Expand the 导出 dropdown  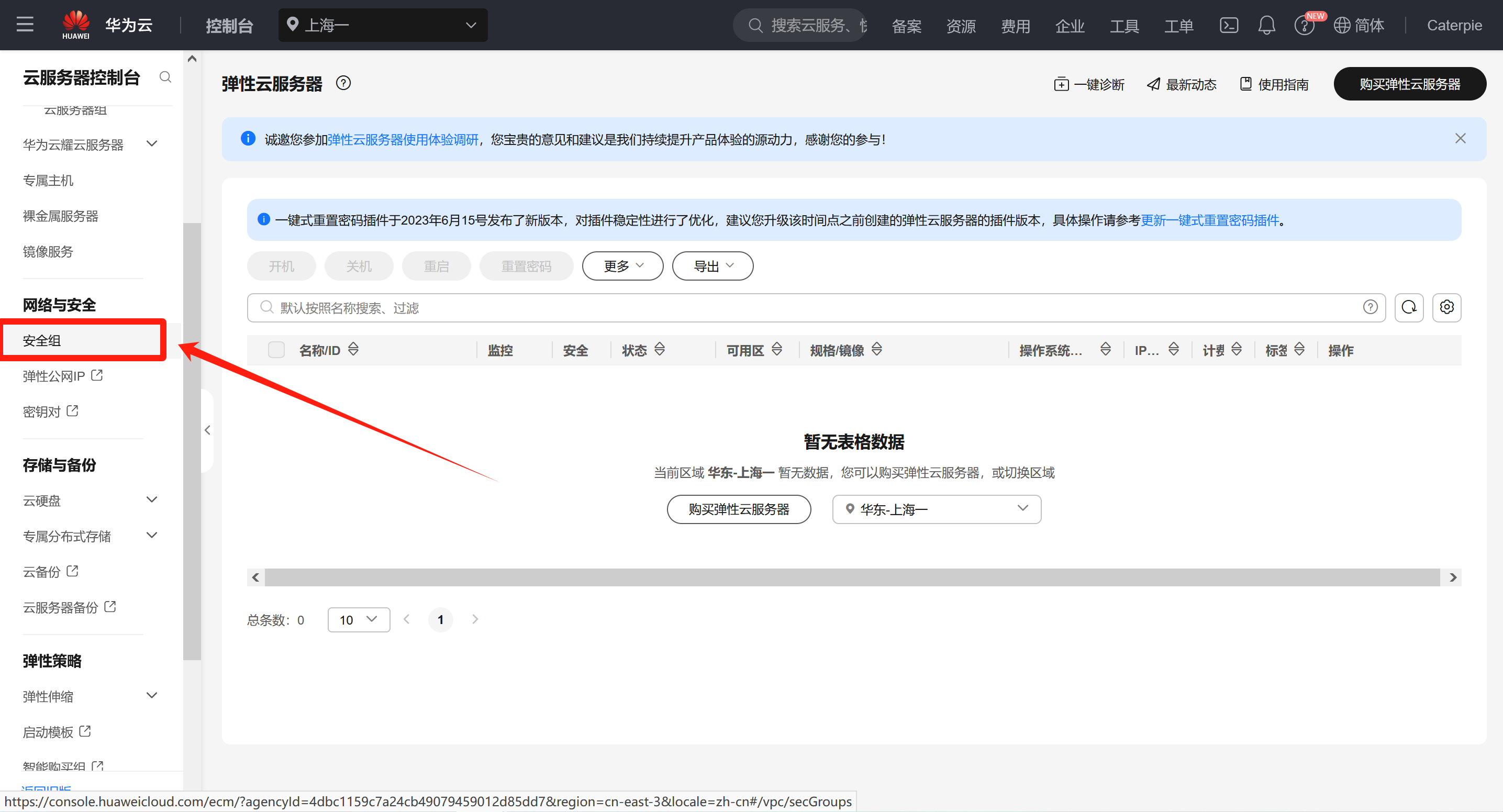coord(712,266)
